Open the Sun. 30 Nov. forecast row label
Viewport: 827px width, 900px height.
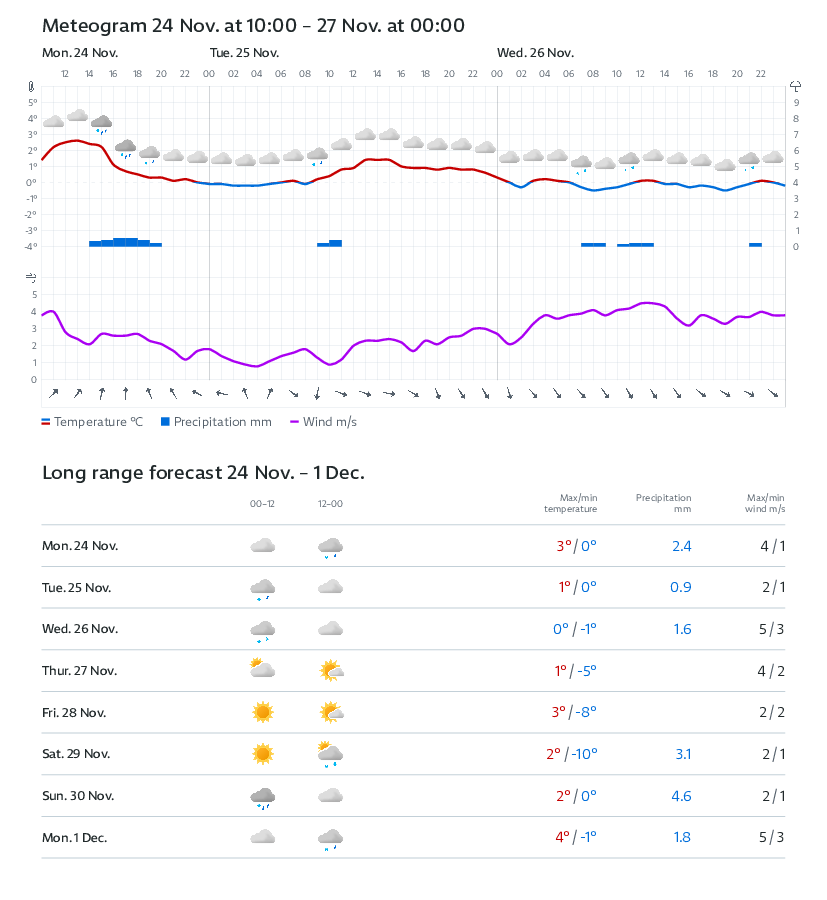click(x=78, y=796)
